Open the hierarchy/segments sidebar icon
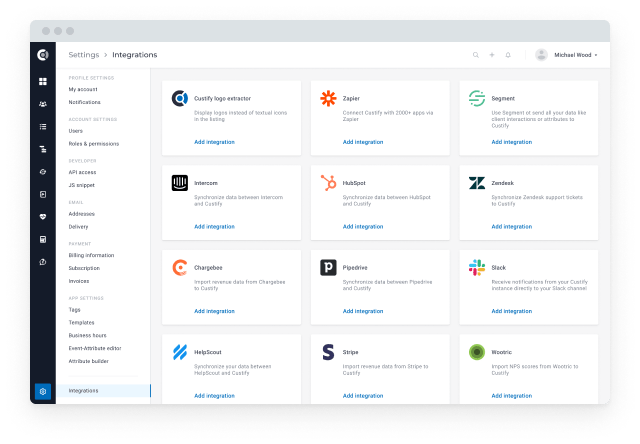The width and height of the screenshot is (640, 444). click(43, 149)
